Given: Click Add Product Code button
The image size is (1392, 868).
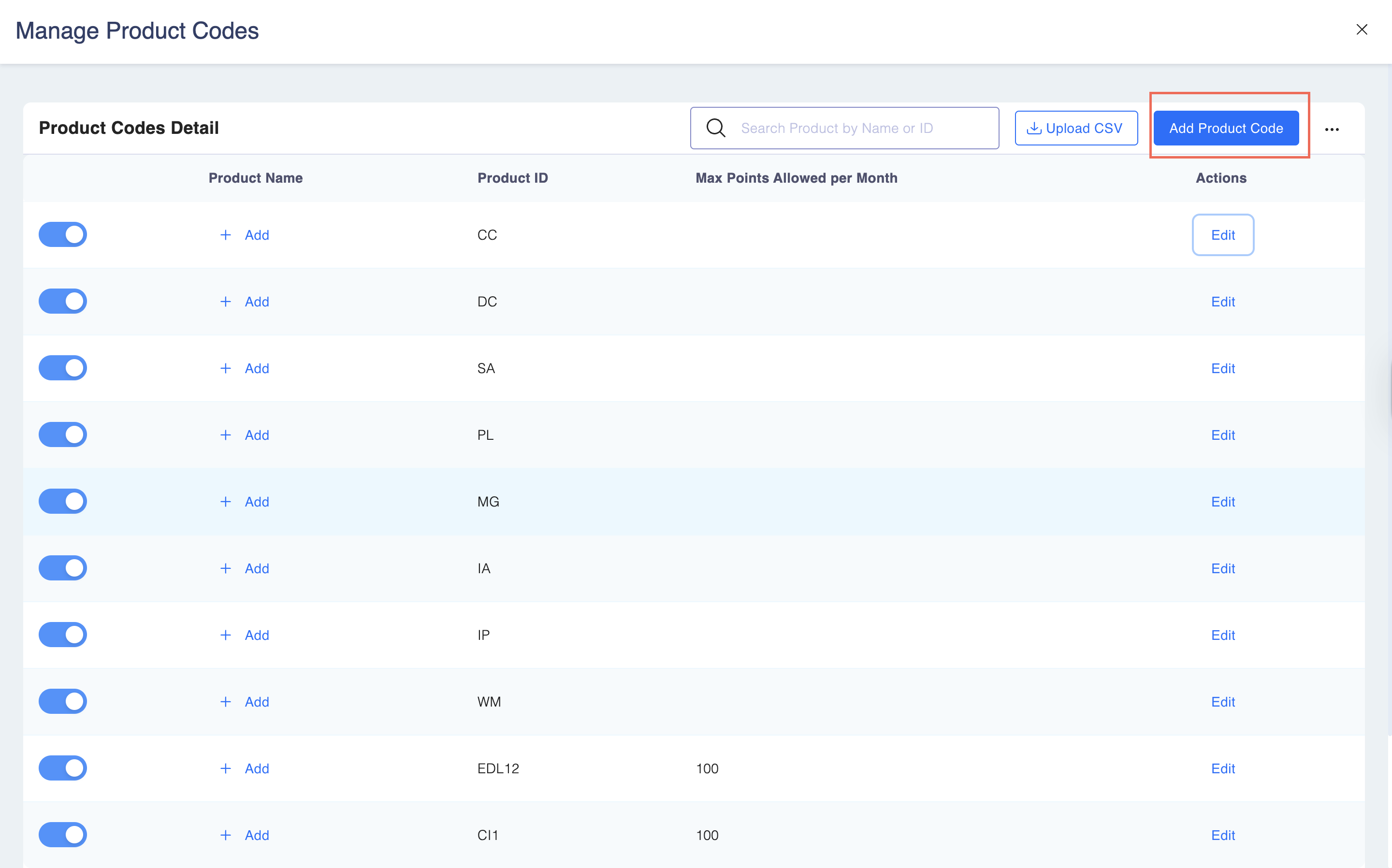Looking at the screenshot, I should [x=1226, y=128].
